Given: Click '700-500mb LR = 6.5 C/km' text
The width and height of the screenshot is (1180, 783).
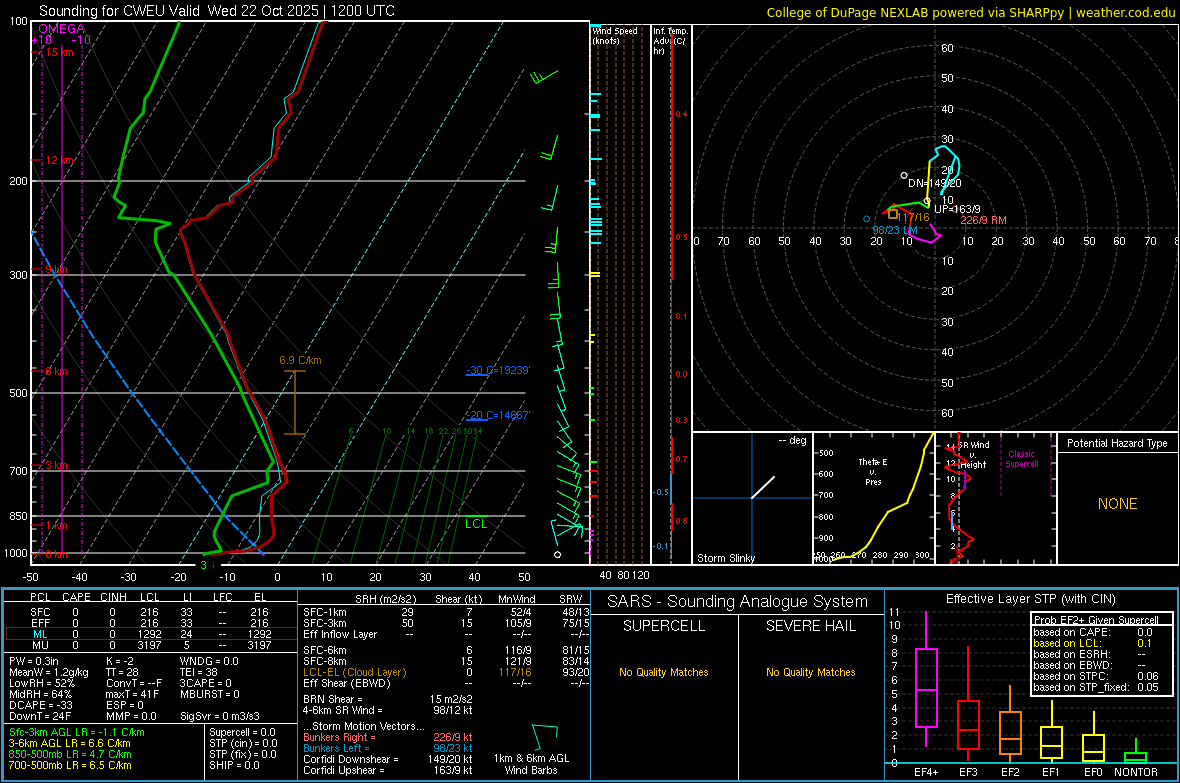Looking at the screenshot, I should click(70, 765).
